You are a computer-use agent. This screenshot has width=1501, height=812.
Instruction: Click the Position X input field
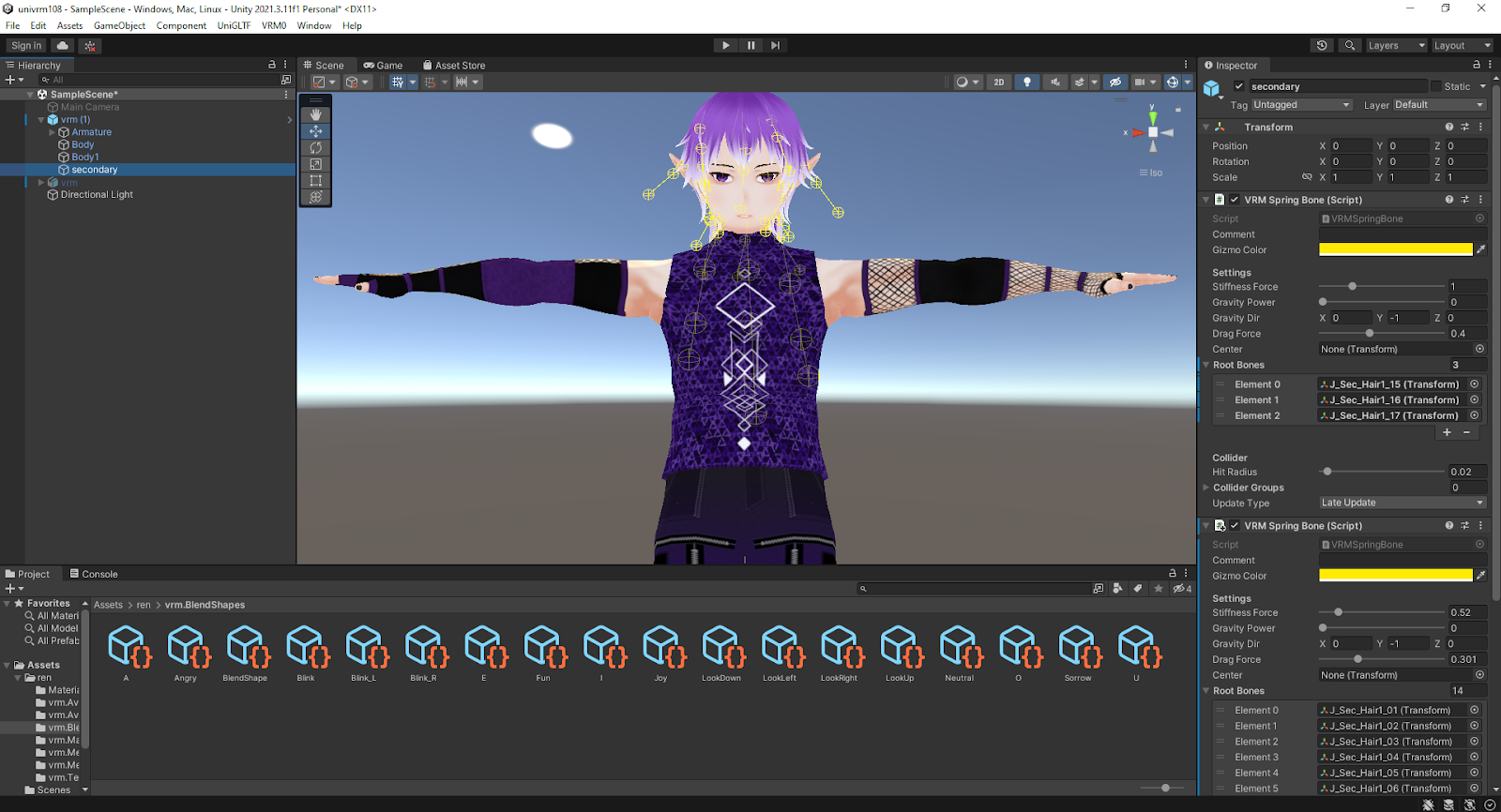(1351, 145)
